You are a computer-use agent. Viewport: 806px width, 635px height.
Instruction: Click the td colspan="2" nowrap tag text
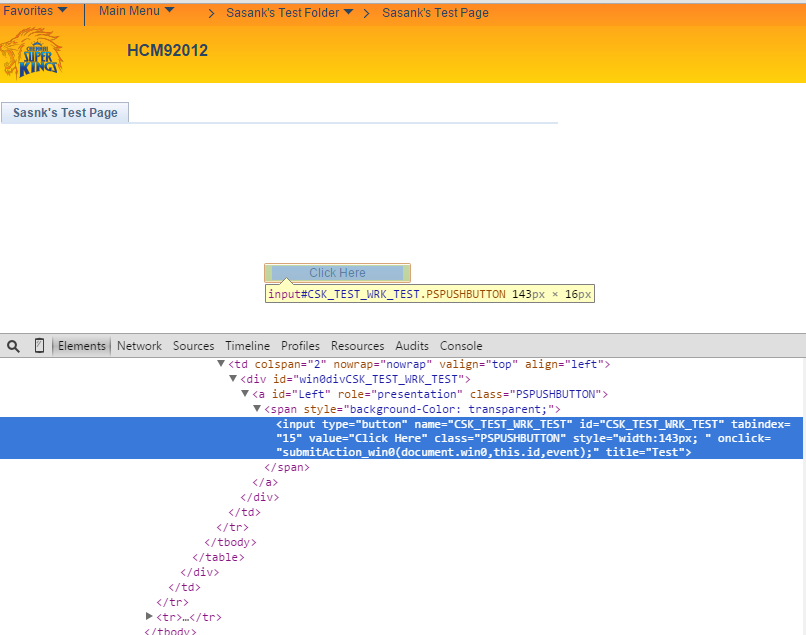click(x=419, y=365)
